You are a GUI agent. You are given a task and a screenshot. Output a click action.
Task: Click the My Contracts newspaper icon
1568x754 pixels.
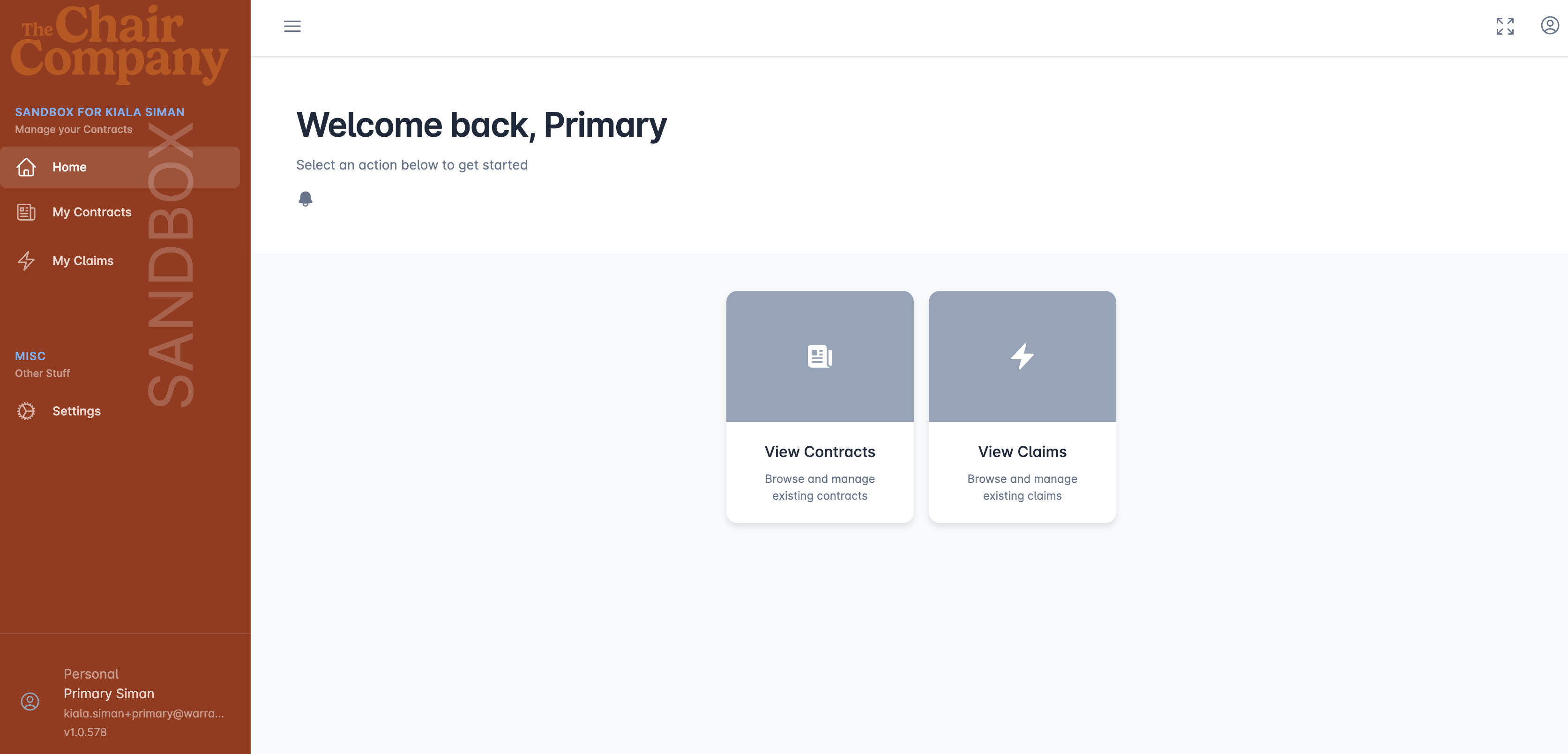point(26,212)
